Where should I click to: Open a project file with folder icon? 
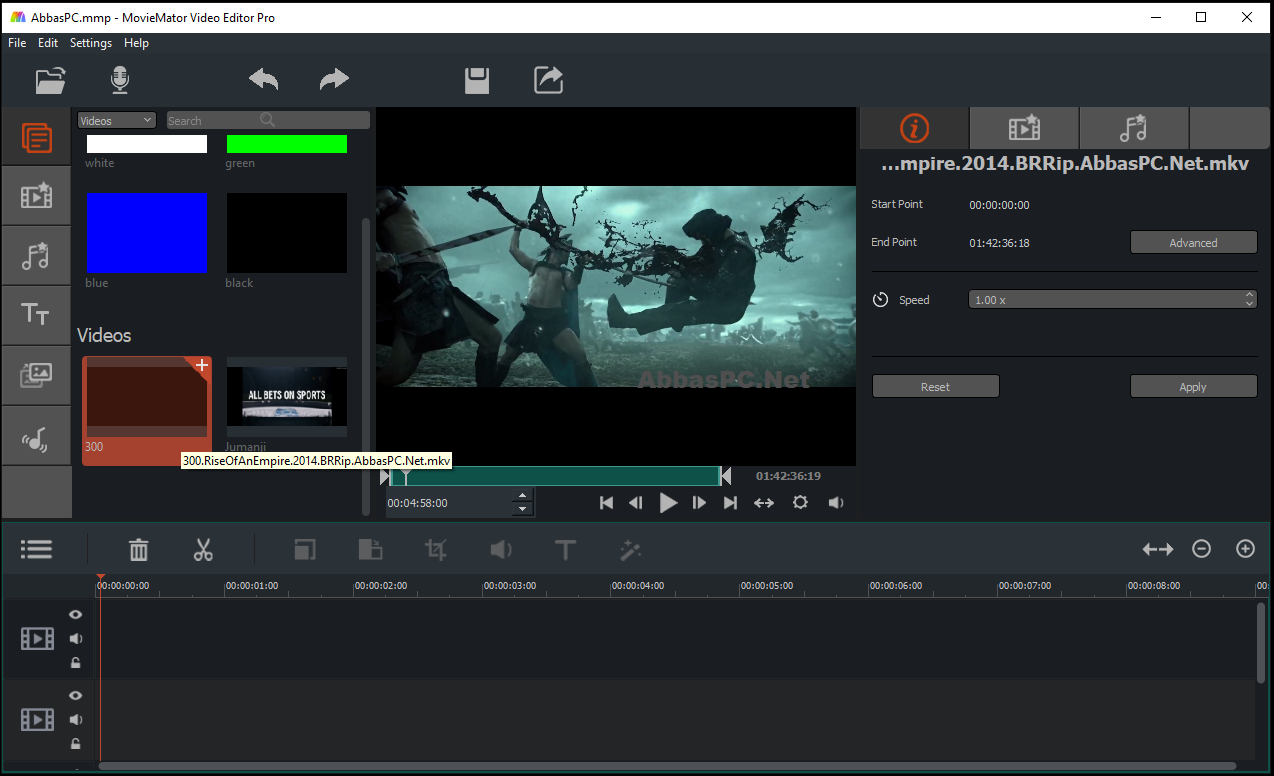click(x=50, y=80)
